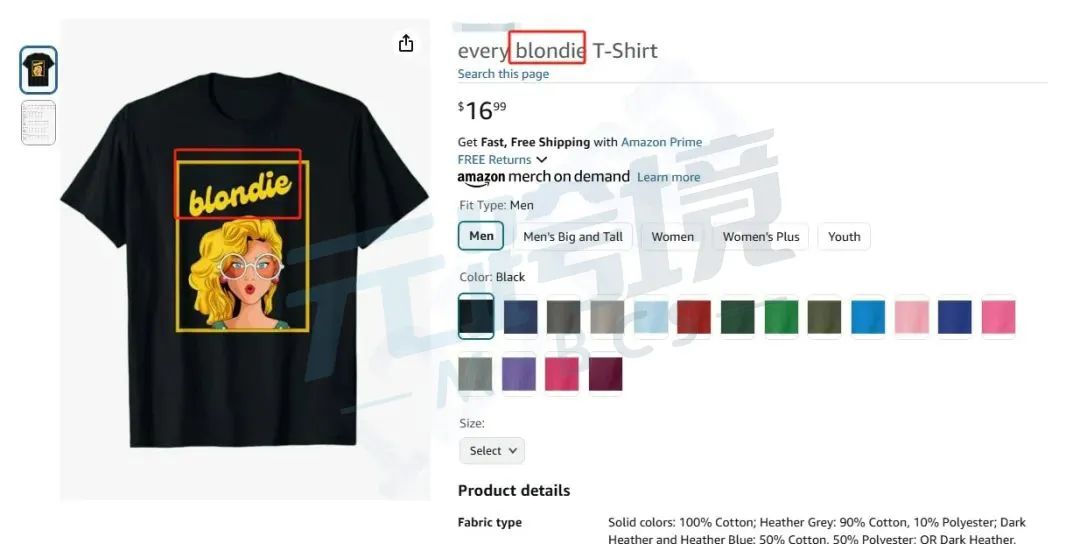Click the main black blondie shirt image
Screen dimensions: 1080x544
245,260
